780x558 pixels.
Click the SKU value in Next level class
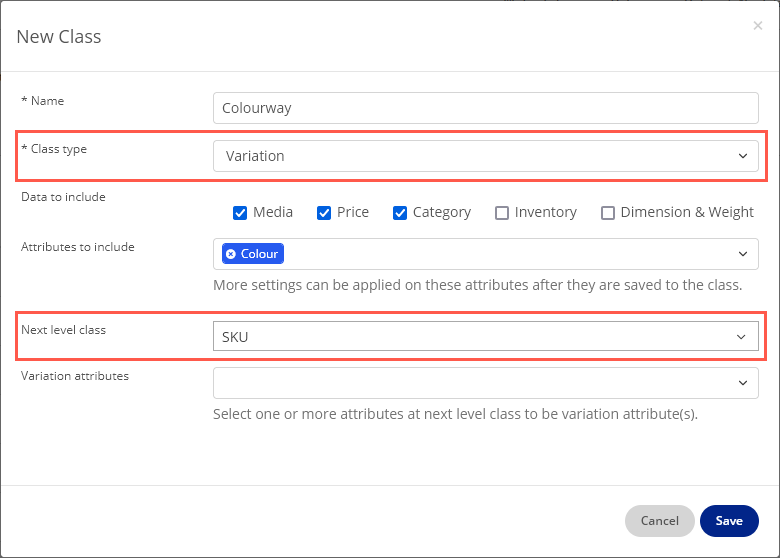click(x=236, y=337)
